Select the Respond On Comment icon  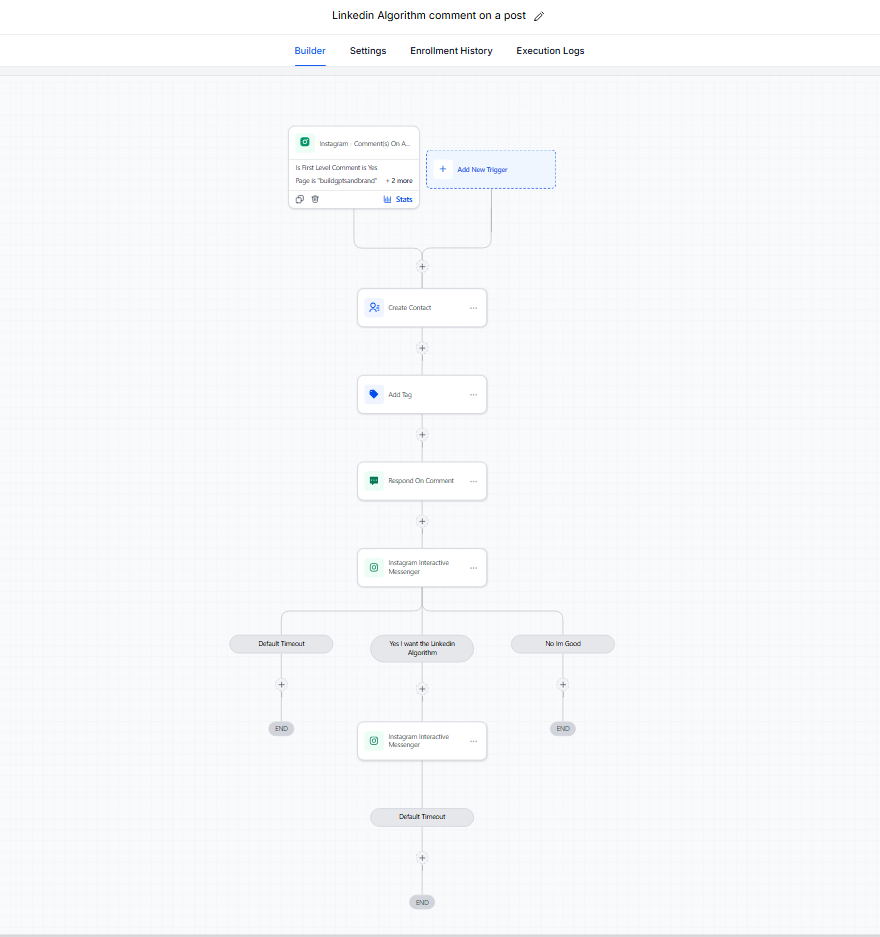pyautogui.click(x=374, y=481)
